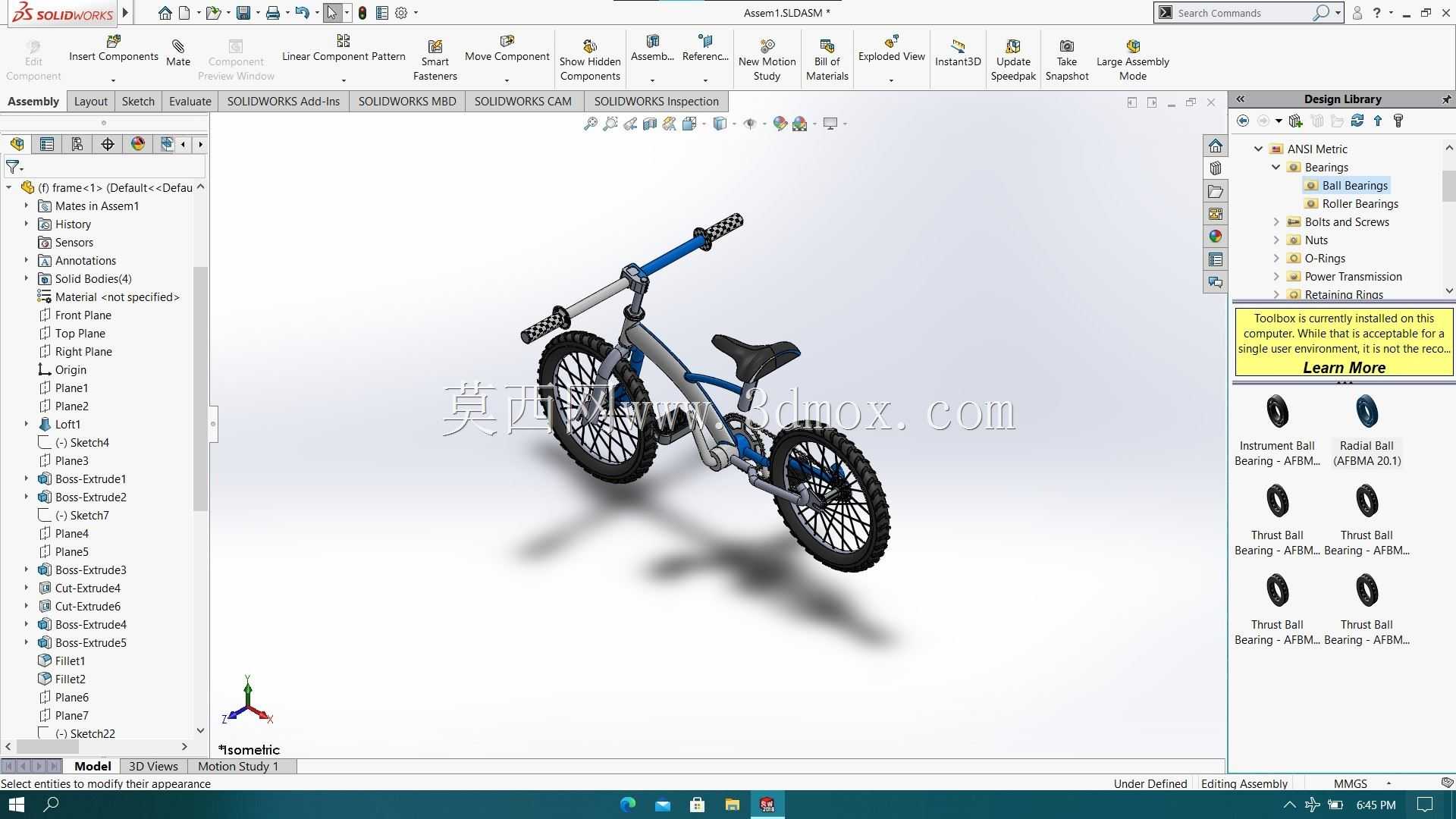Click the Rebuild traffic light icon
The height and width of the screenshot is (819, 1456).
coord(362,13)
